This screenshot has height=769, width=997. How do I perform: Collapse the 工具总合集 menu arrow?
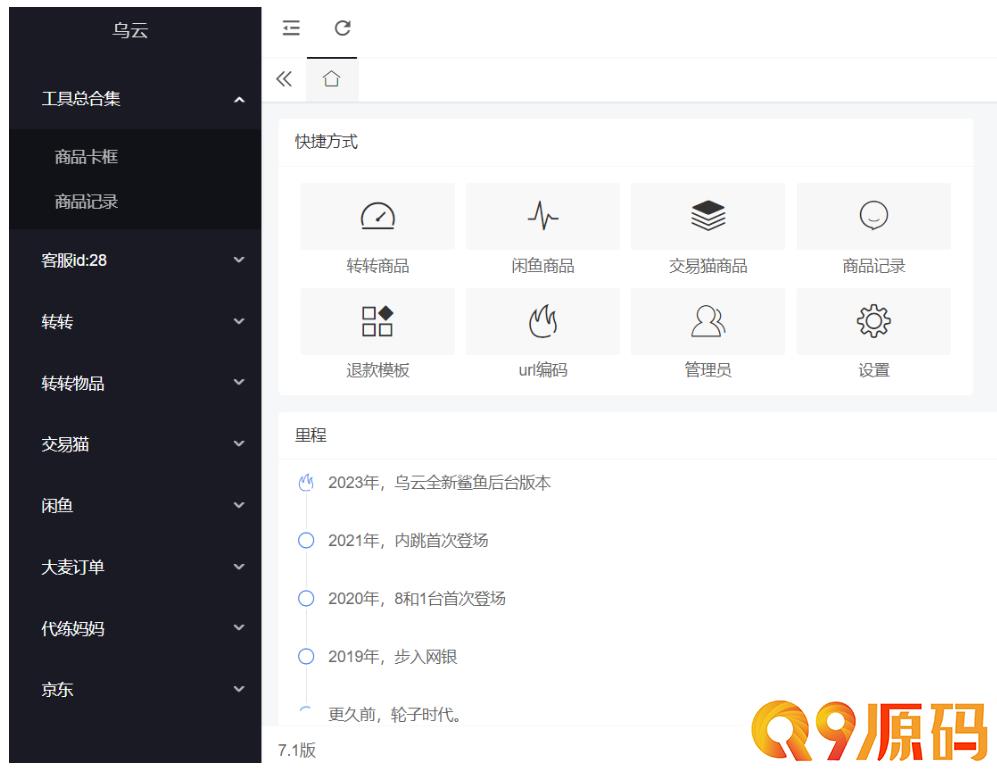239,99
